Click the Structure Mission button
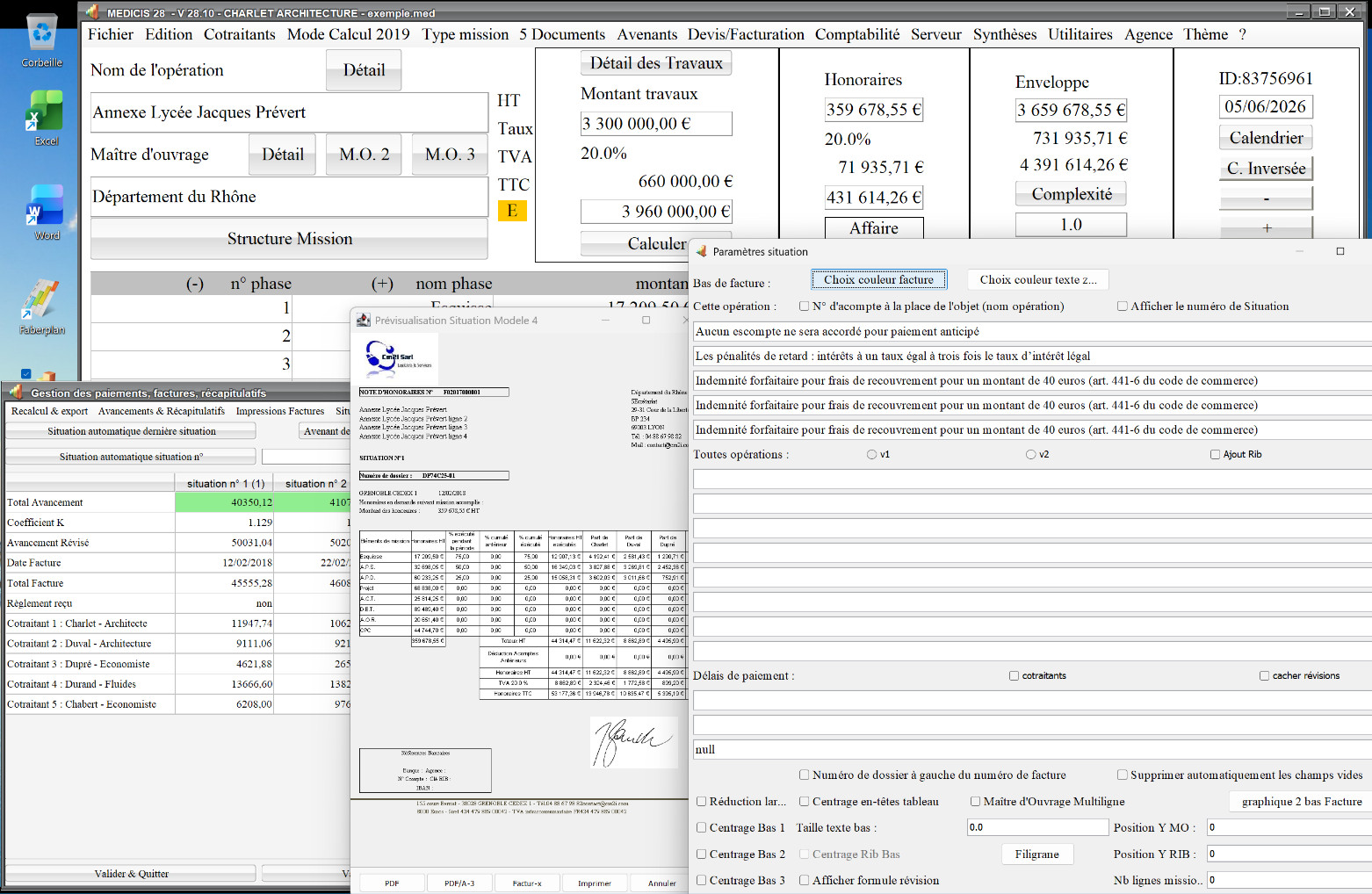The height and width of the screenshot is (894, 1372). pyautogui.click(x=290, y=239)
